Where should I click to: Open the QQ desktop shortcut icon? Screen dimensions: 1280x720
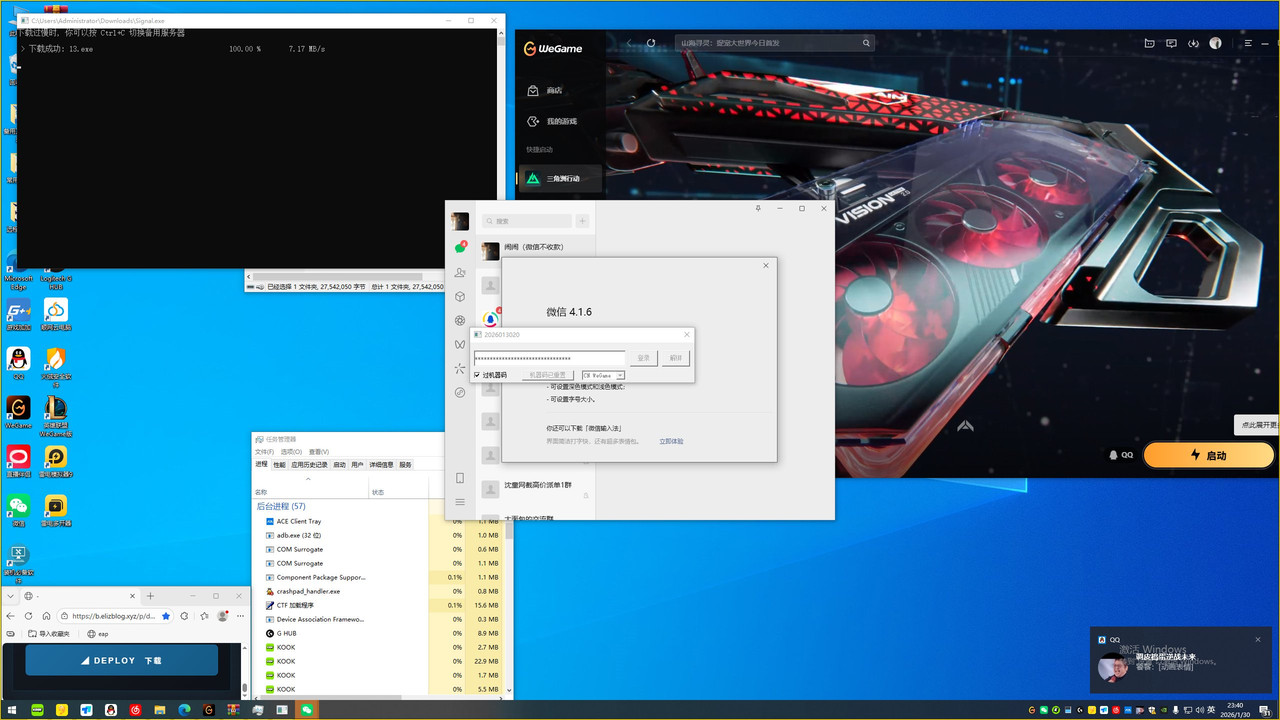click(18, 362)
